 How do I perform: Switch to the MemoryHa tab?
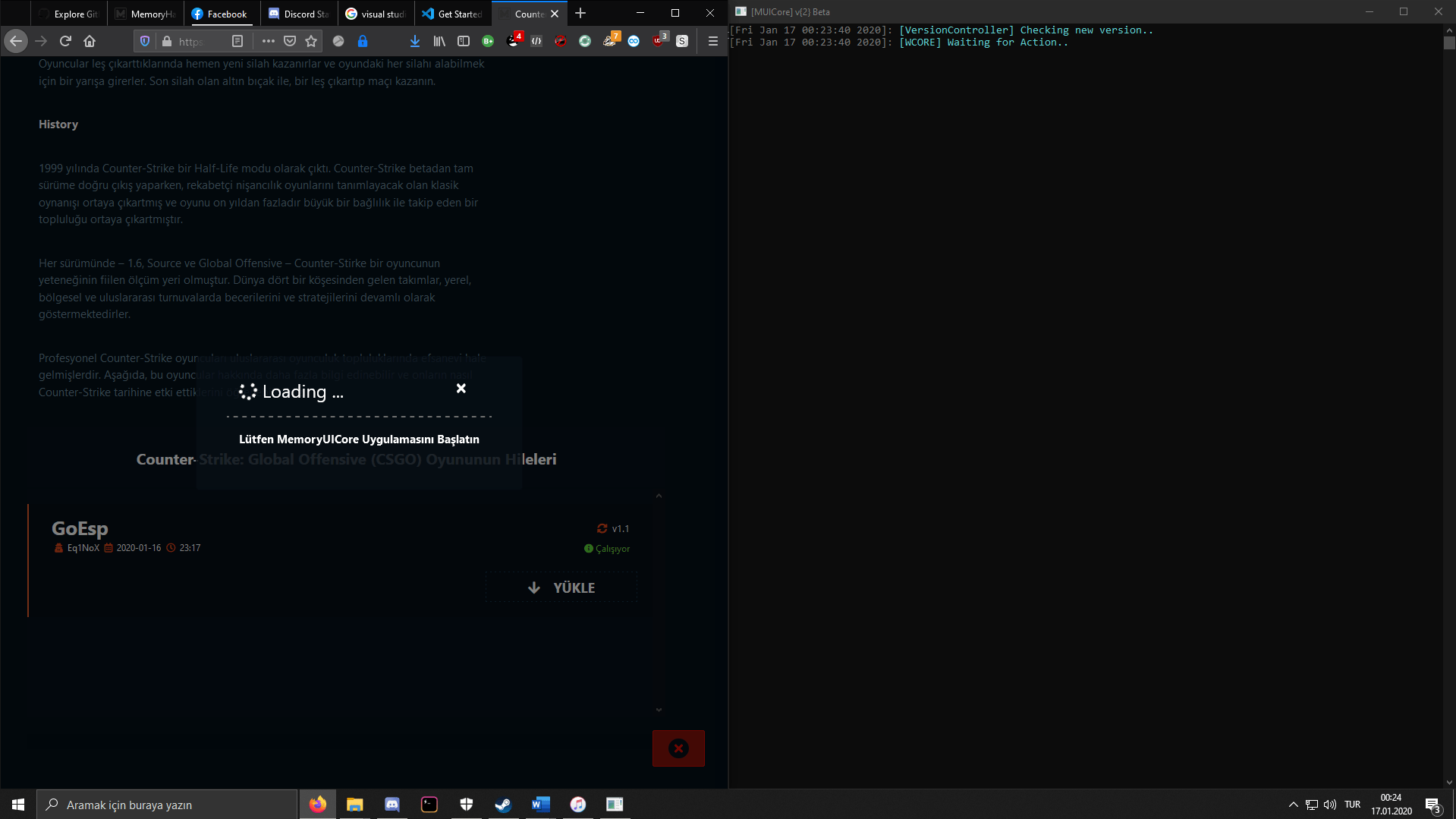146,14
